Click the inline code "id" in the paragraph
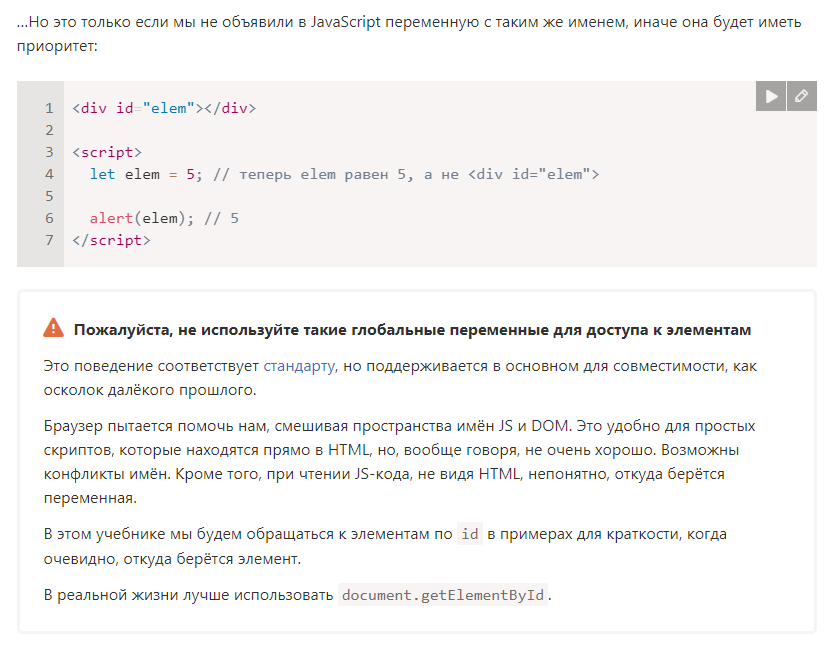Screen dimensions: 825x645 point(470,534)
